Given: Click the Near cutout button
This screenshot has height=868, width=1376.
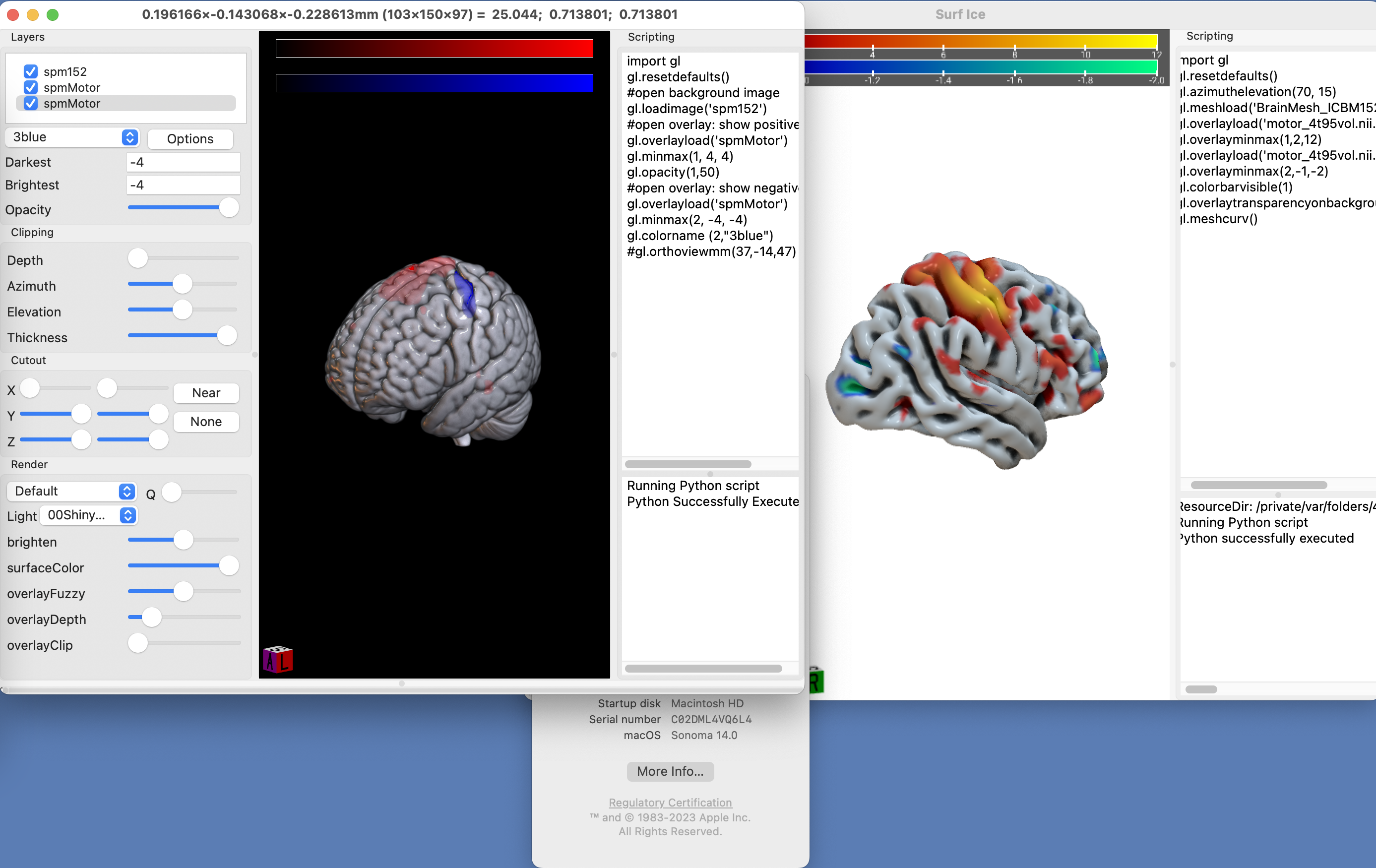Looking at the screenshot, I should (206, 392).
